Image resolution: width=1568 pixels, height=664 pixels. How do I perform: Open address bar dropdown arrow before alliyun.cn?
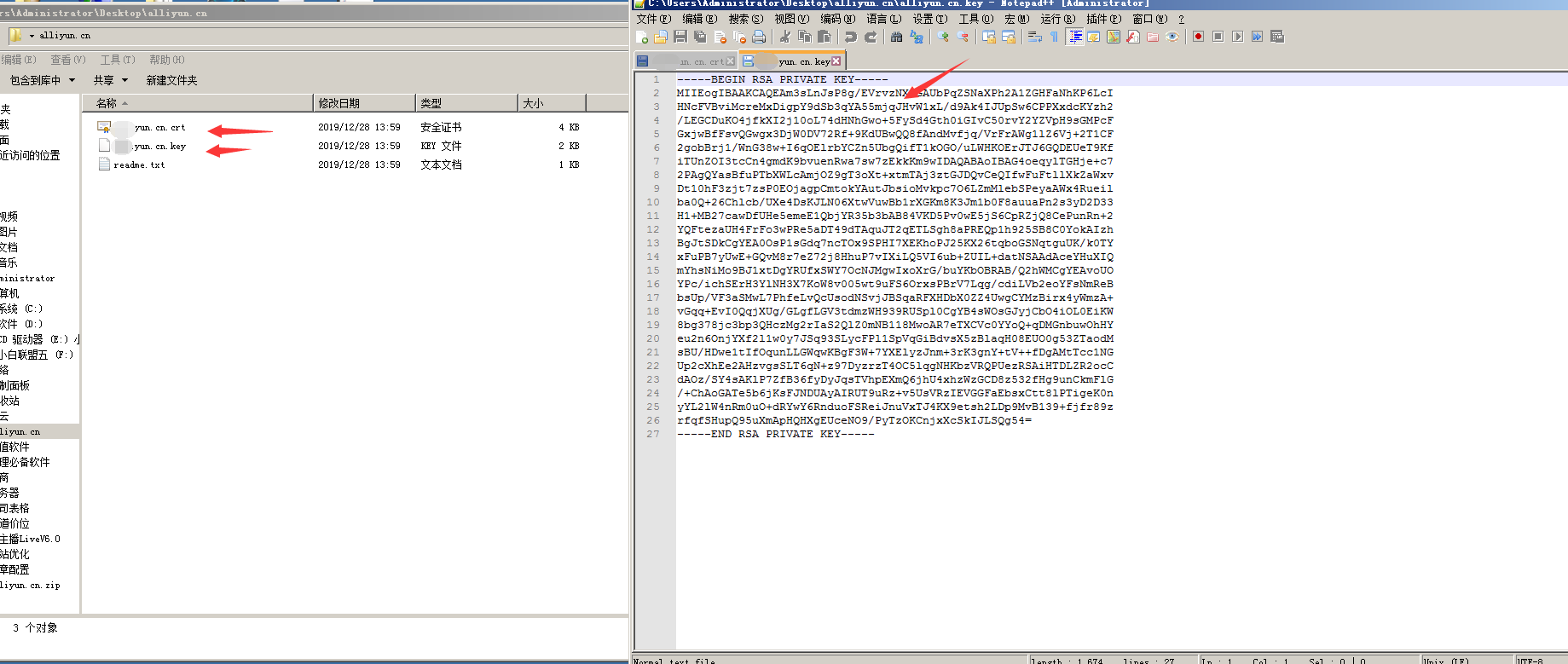(x=32, y=36)
